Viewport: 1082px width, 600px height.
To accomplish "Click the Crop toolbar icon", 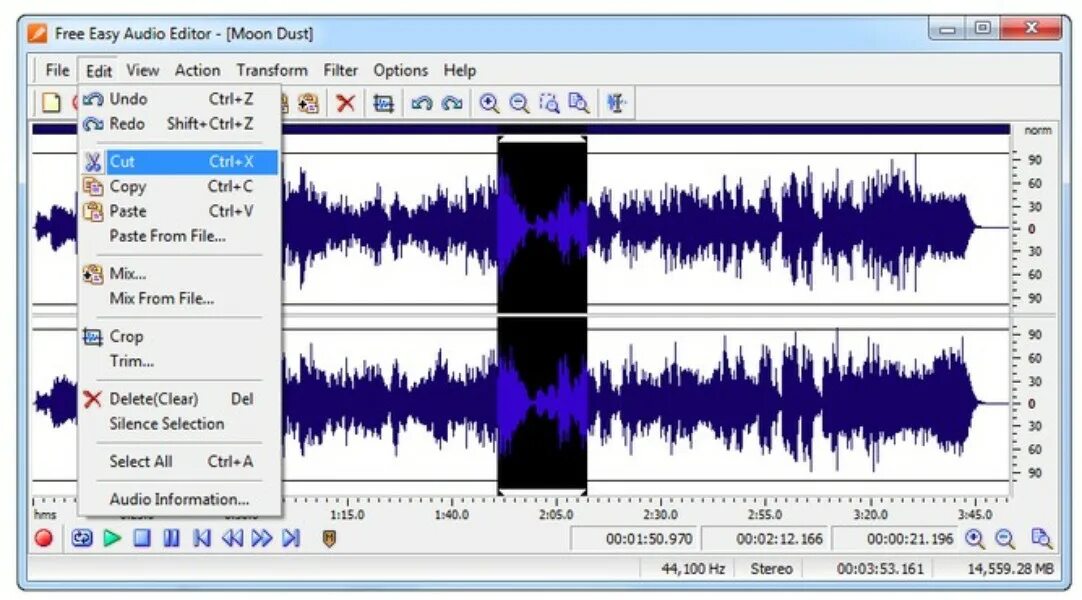I will coord(385,103).
